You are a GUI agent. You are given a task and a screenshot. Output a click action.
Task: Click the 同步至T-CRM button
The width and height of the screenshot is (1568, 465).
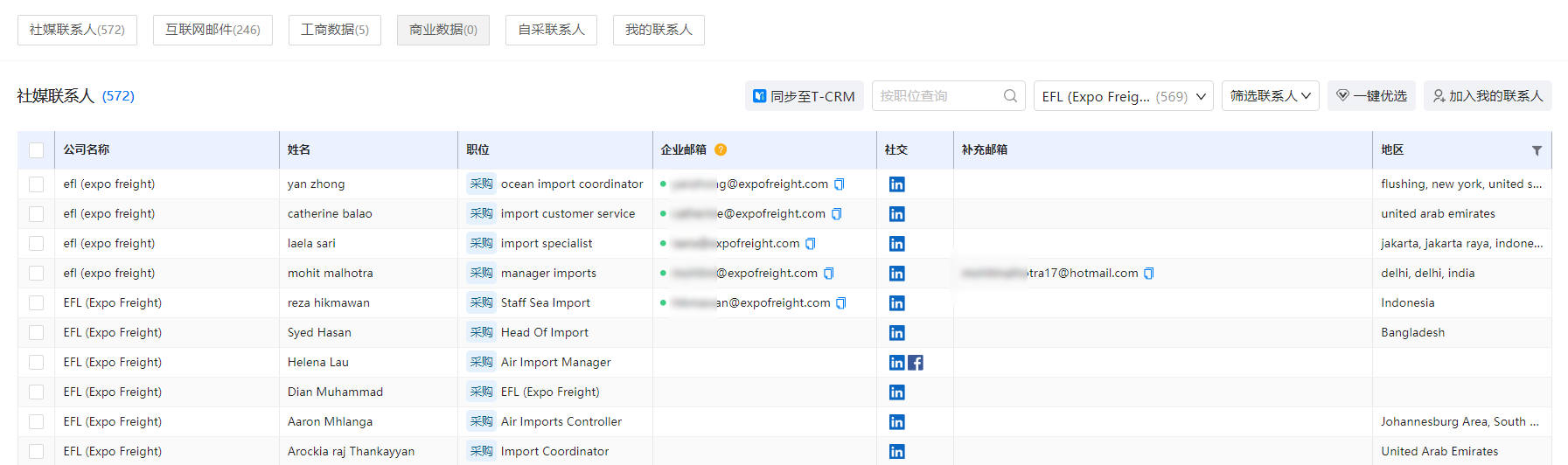(x=804, y=96)
